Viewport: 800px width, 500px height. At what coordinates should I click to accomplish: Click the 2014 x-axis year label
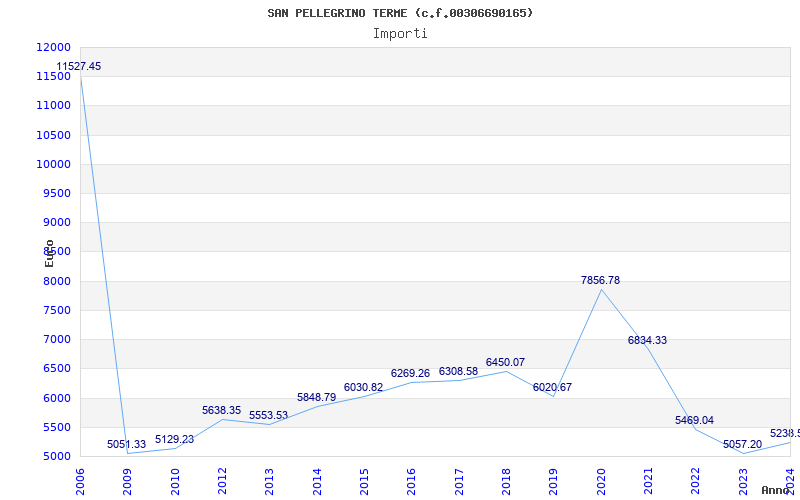[x=317, y=482]
